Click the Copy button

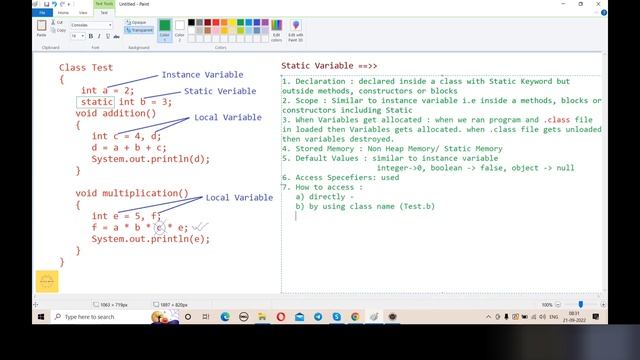(58, 30)
